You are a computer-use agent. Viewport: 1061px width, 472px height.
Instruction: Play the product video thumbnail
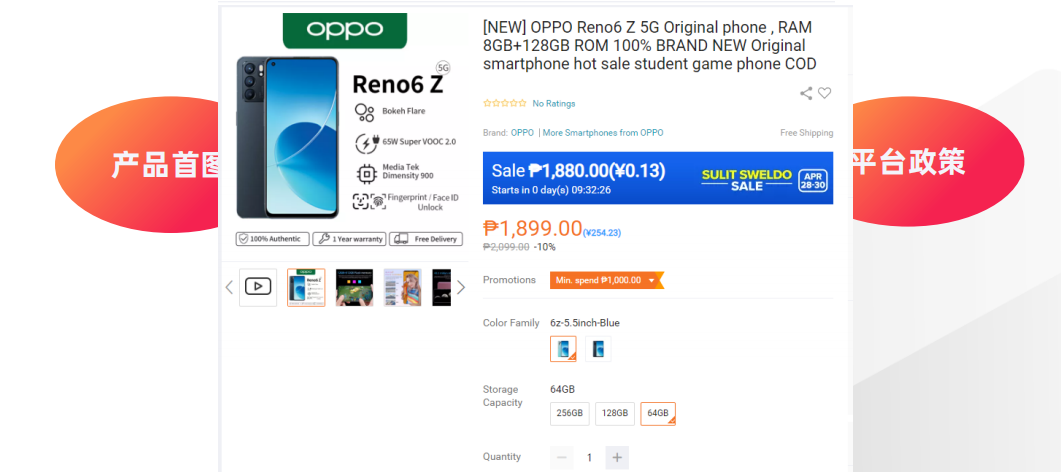point(258,287)
